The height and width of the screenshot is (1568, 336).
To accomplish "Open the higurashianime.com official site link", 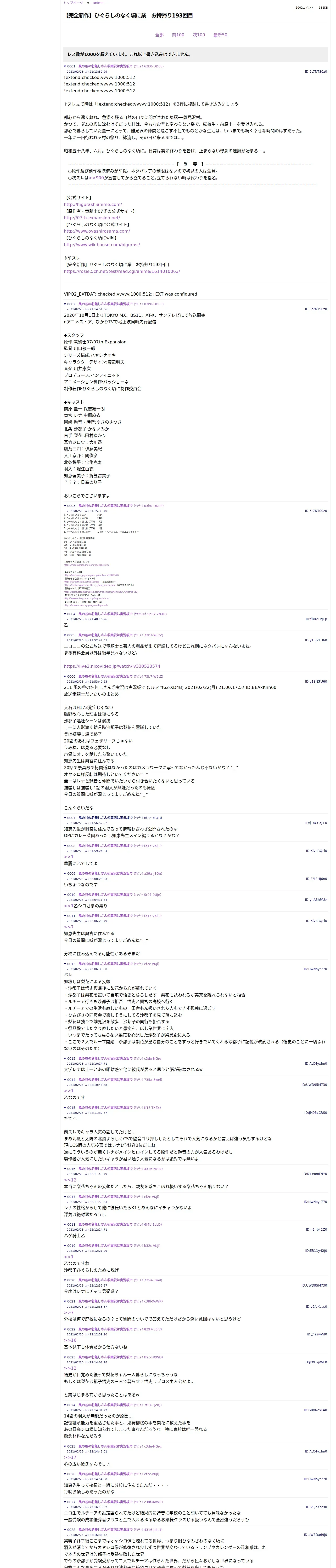I will [x=93, y=205].
